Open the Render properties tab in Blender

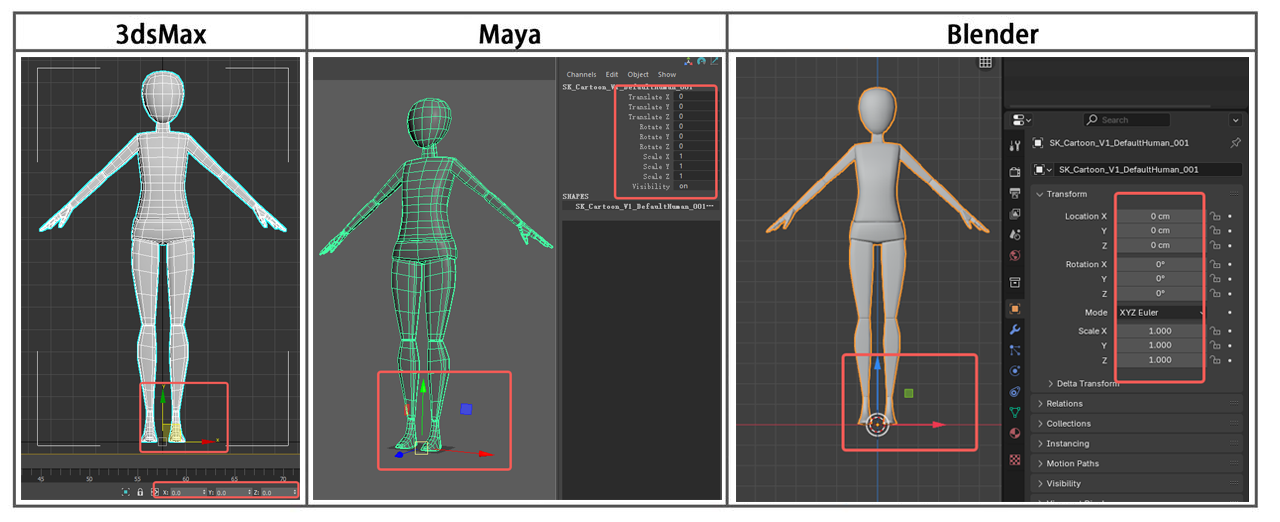[1016, 172]
